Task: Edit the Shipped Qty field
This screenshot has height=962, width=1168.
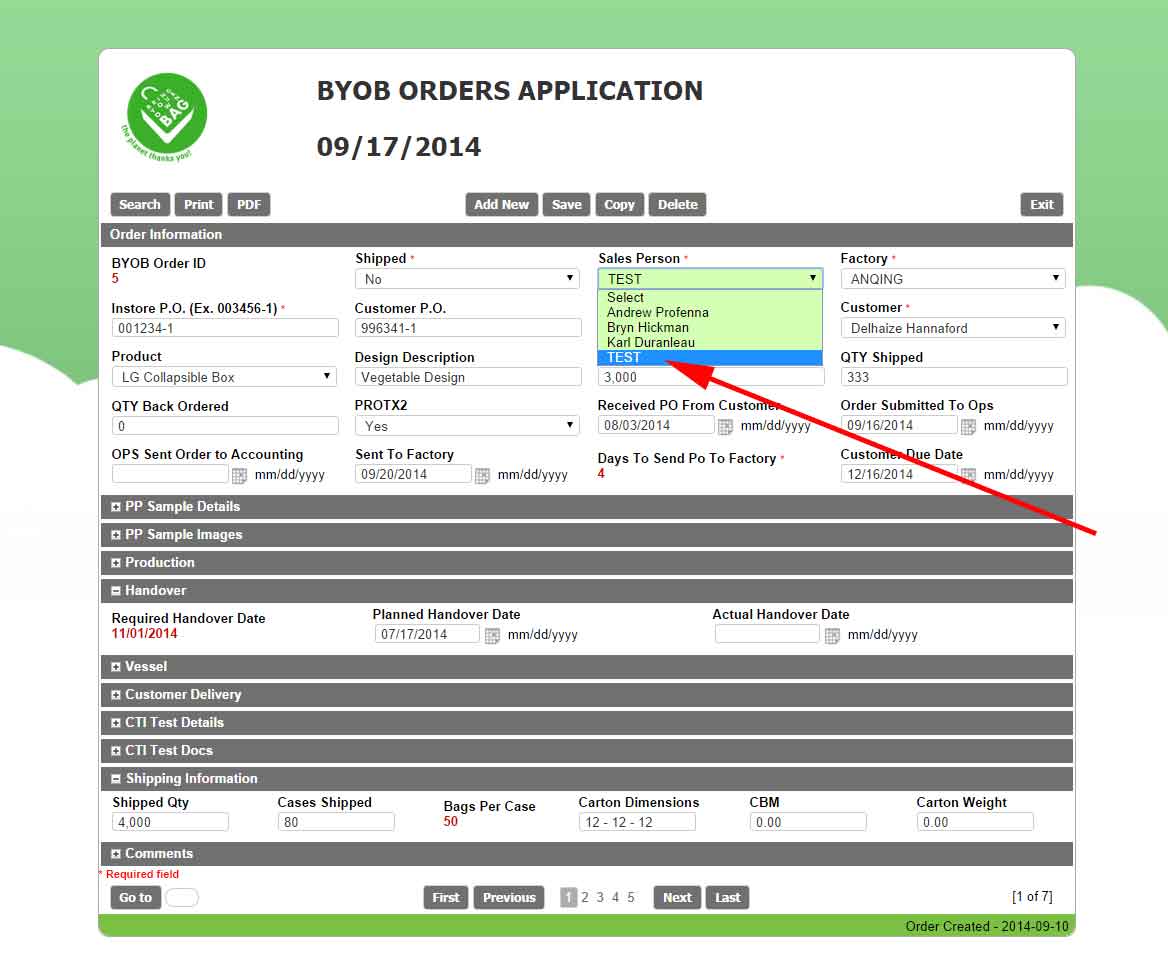Action: (171, 823)
